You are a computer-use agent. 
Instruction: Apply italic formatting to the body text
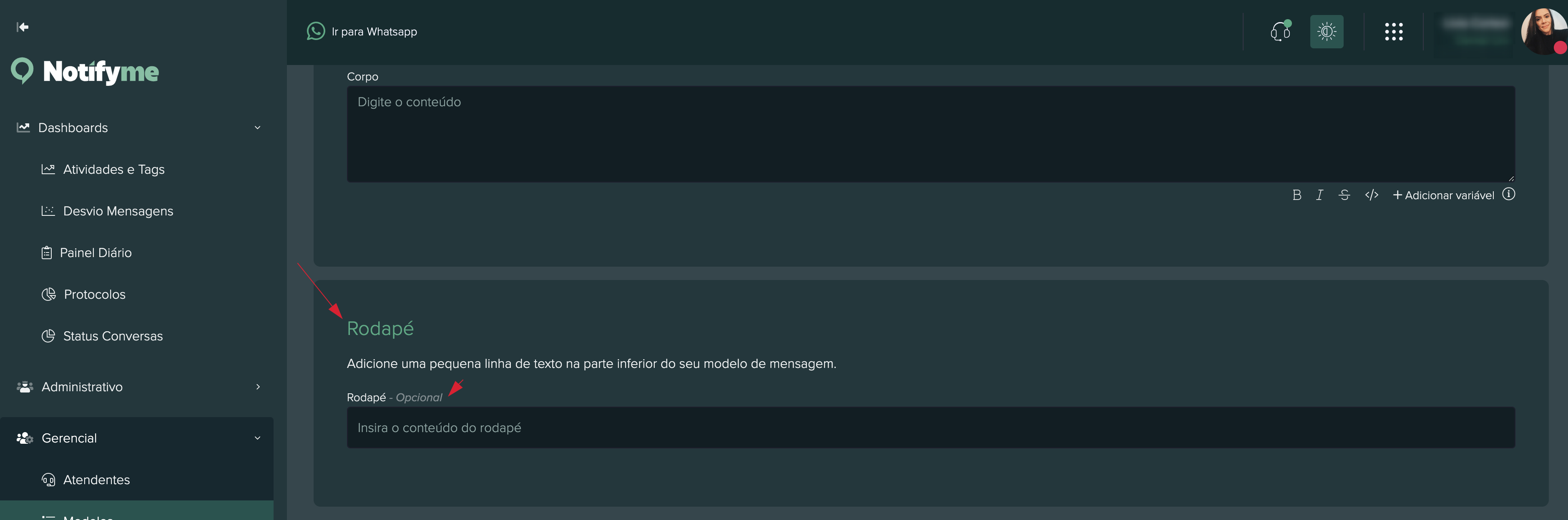point(1319,195)
